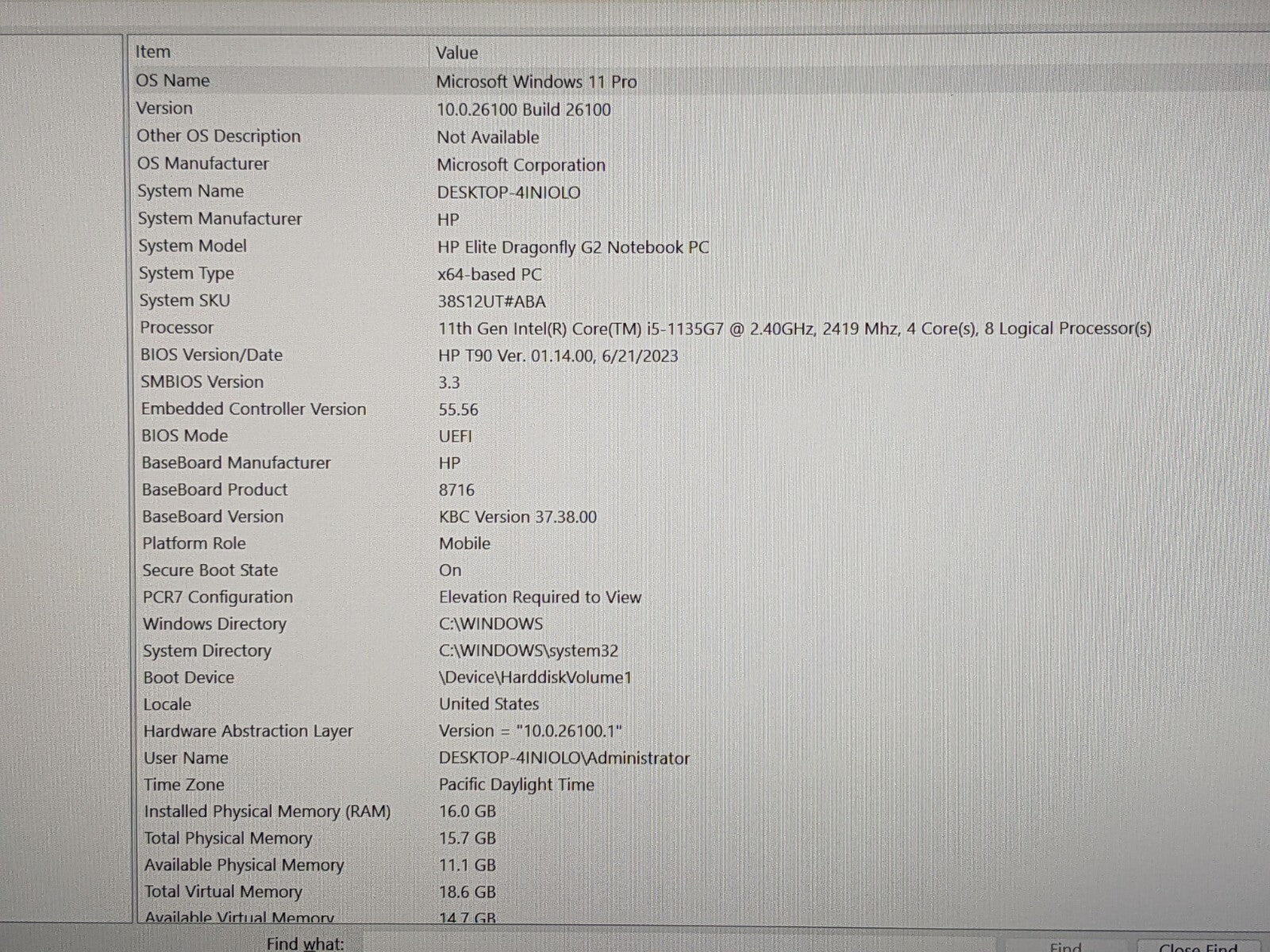Viewport: 1270px width, 952px height.
Task: Sort by the Item column header
Action: 153,52
